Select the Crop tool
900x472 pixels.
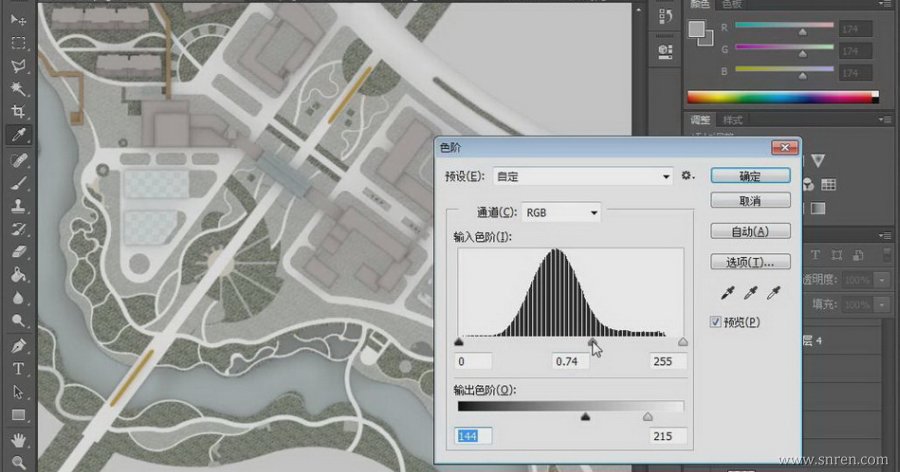tap(18, 111)
